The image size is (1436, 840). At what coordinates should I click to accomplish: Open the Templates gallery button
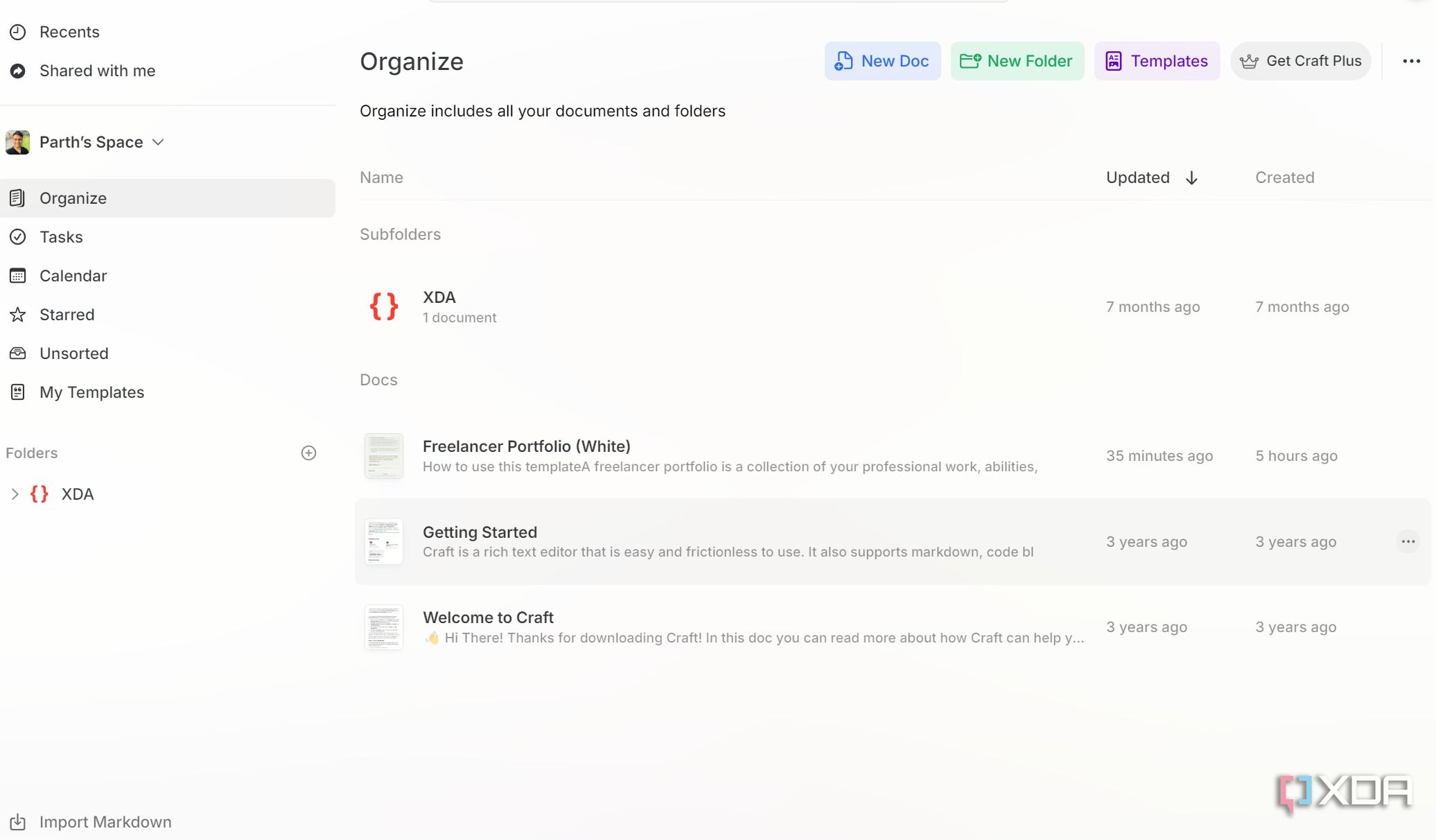point(1156,61)
